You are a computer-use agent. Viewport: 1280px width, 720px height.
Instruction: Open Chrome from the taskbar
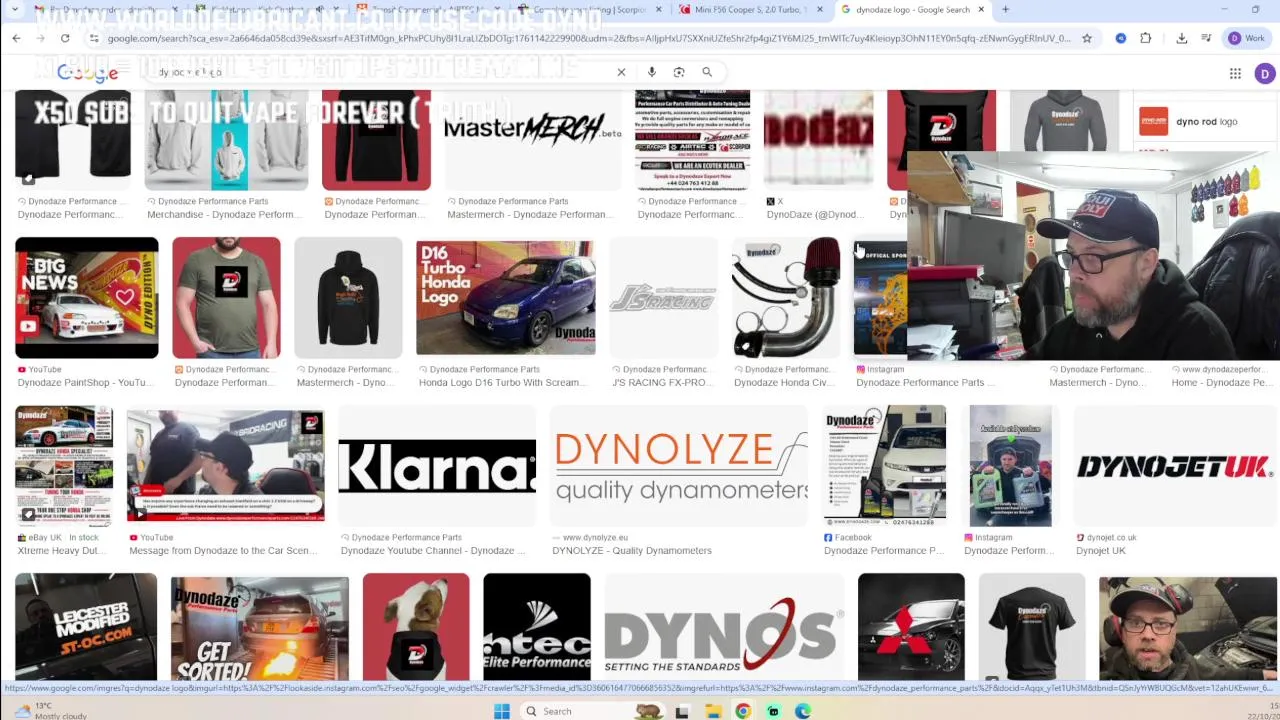743,711
